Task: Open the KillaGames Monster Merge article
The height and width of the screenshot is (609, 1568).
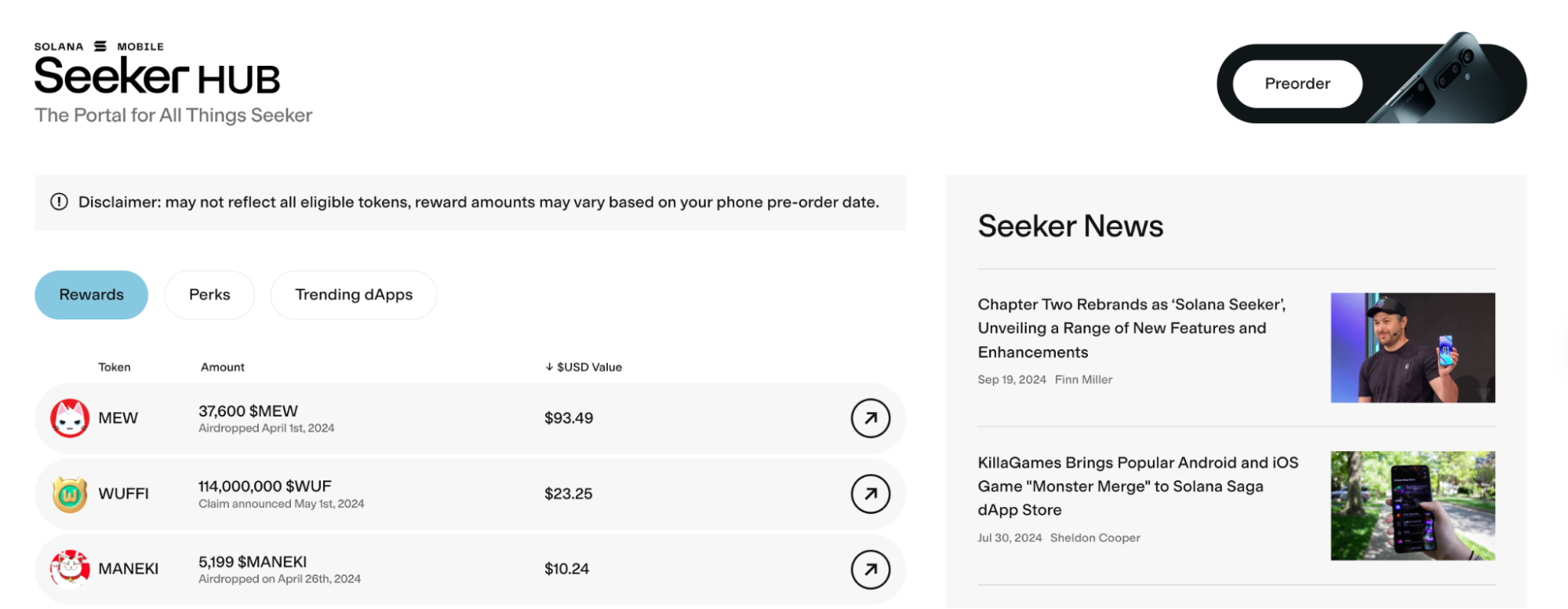Action: [x=1137, y=486]
